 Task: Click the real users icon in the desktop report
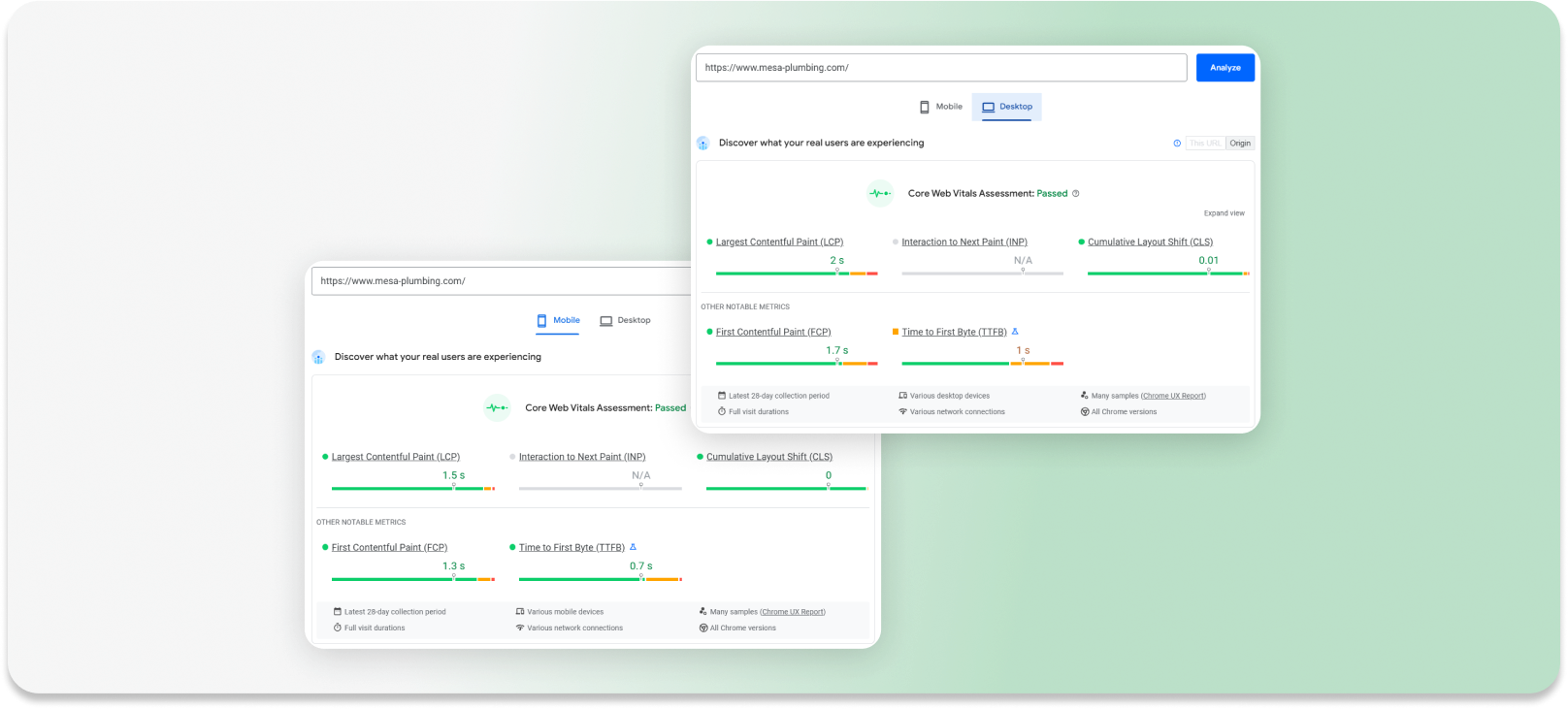coord(703,144)
